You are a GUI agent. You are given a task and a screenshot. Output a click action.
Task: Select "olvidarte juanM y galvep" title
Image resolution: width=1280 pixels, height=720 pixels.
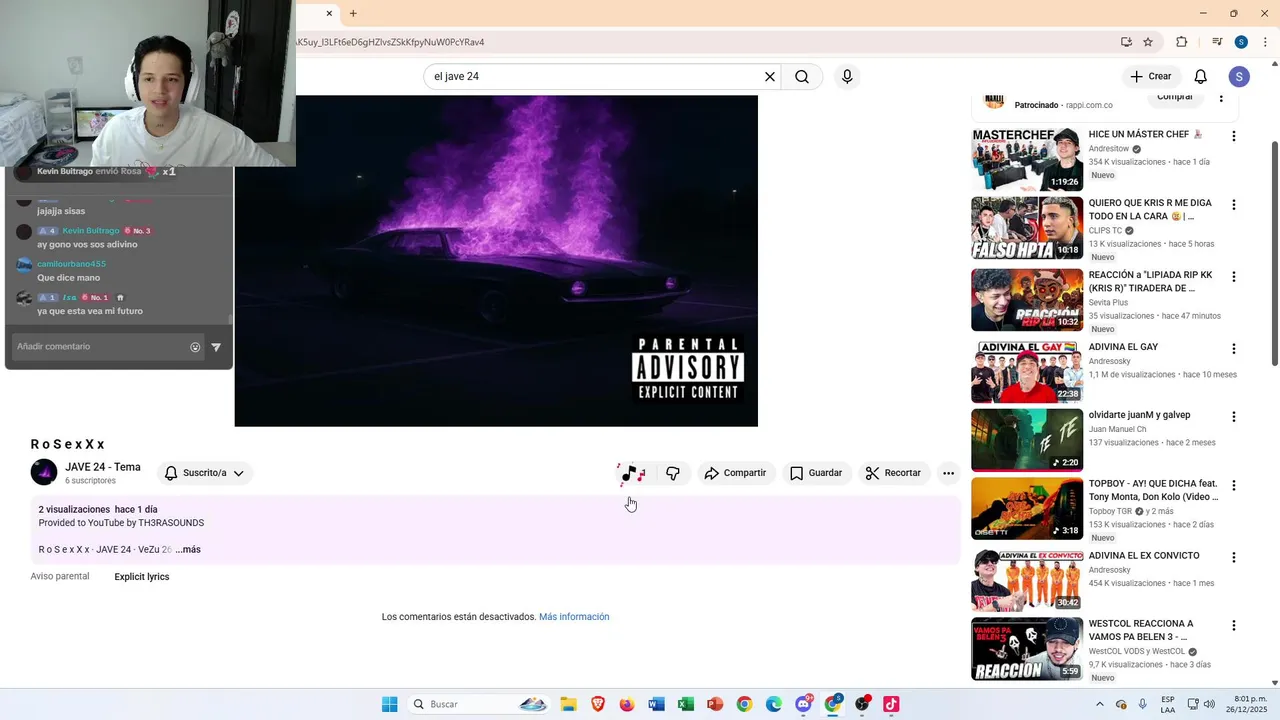tap(1140, 415)
